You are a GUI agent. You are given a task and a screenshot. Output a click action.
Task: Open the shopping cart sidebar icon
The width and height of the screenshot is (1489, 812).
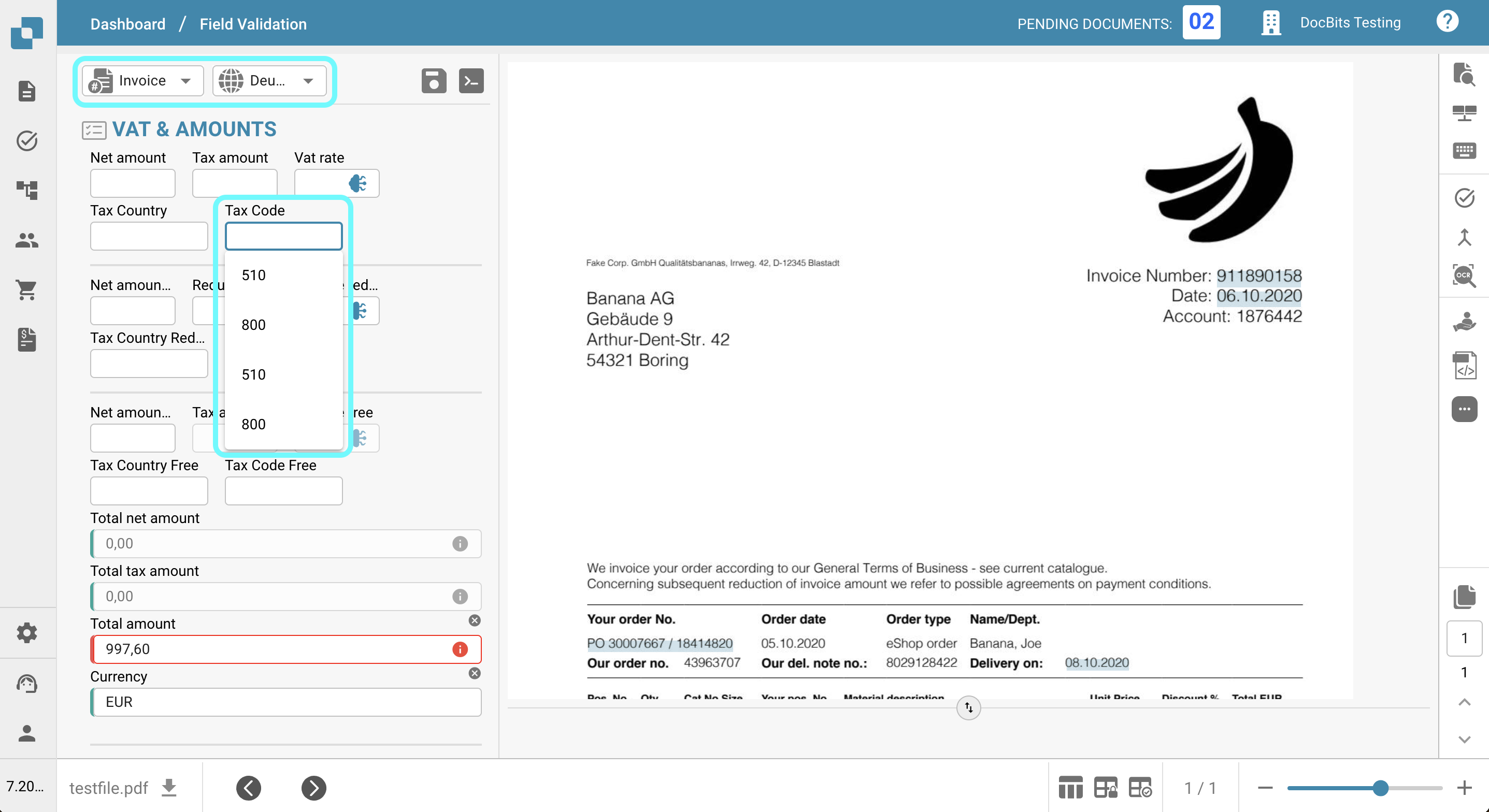(x=26, y=289)
